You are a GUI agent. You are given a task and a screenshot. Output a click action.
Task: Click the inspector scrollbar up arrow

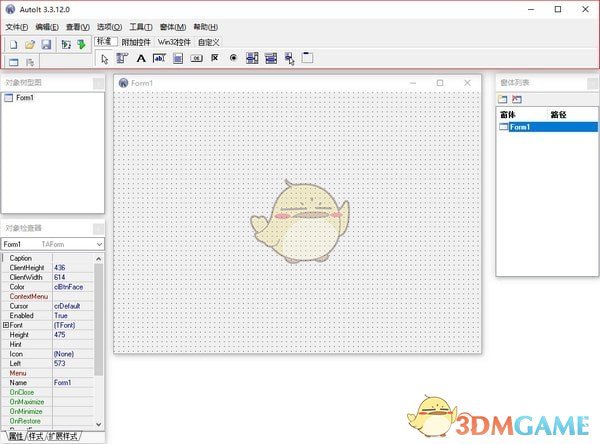(x=99, y=259)
